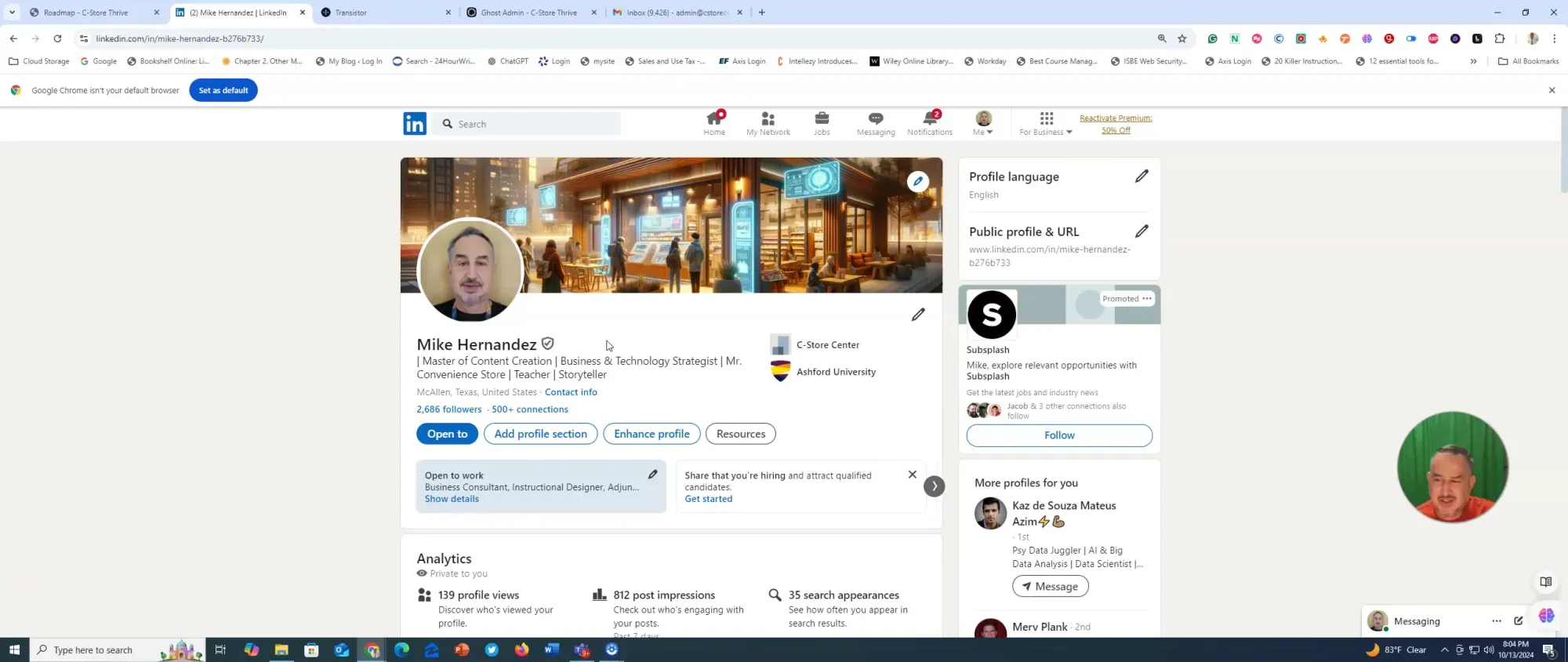Open Windows Start menu
The height and width of the screenshot is (662, 1568).
[14, 649]
